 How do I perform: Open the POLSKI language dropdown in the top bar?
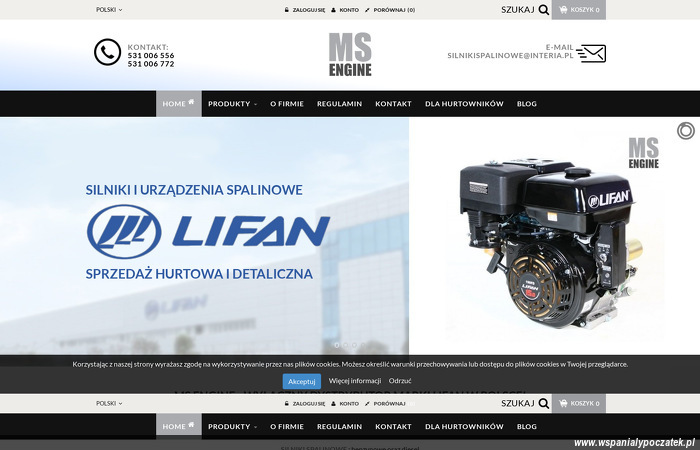[x=109, y=10]
